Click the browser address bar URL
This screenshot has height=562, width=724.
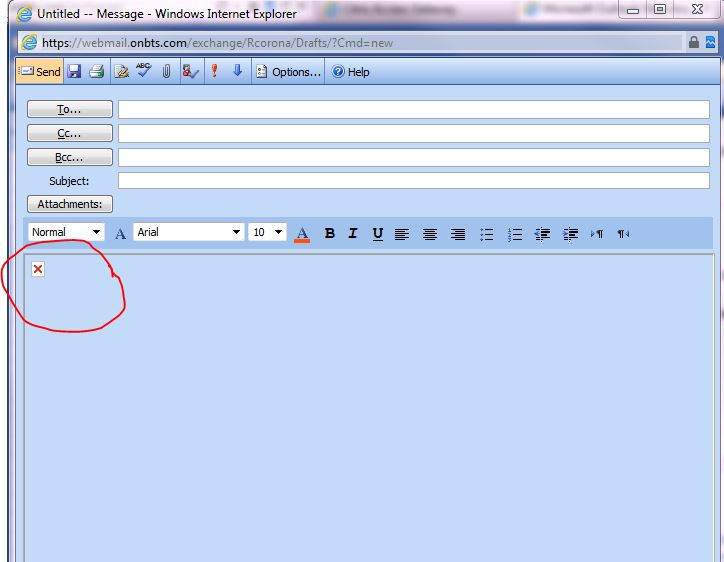(217, 43)
